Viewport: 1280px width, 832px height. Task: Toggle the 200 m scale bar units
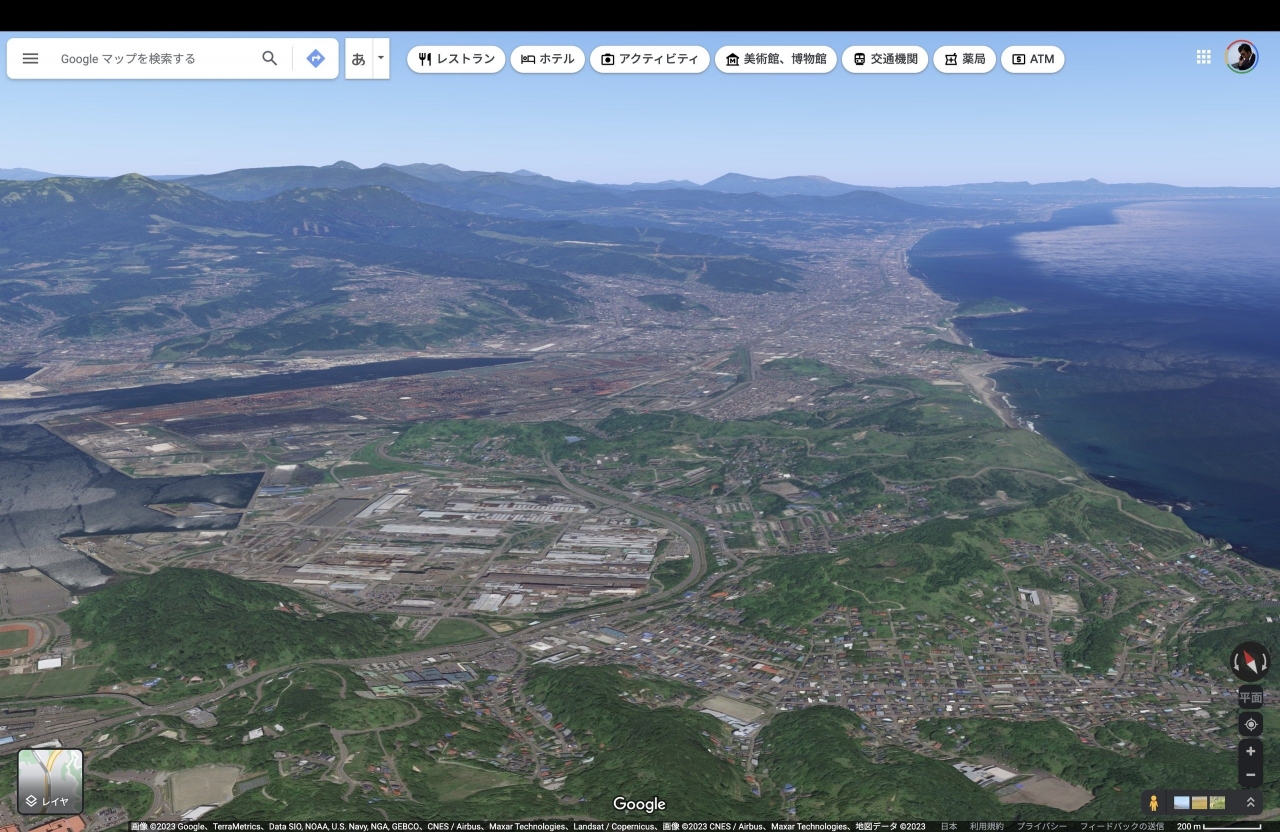(1218, 827)
